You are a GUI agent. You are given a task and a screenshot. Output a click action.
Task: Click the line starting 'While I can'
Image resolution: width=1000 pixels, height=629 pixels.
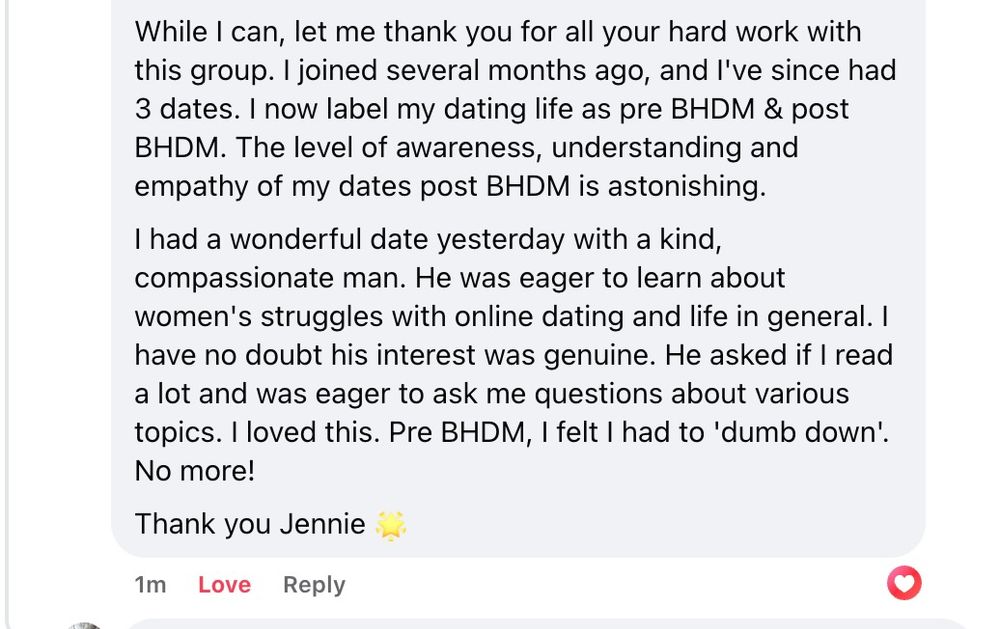497,32
